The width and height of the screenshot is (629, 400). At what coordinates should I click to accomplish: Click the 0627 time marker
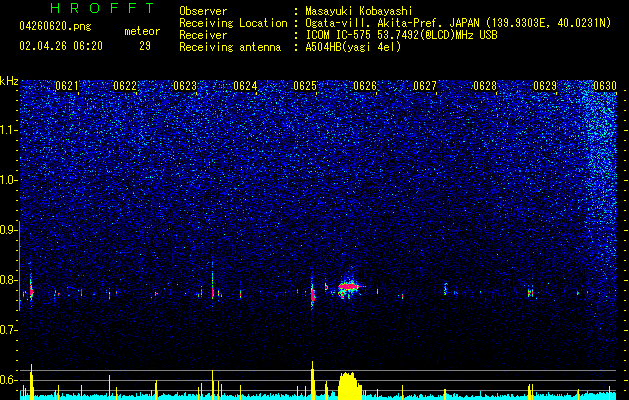tap(425, 86)
